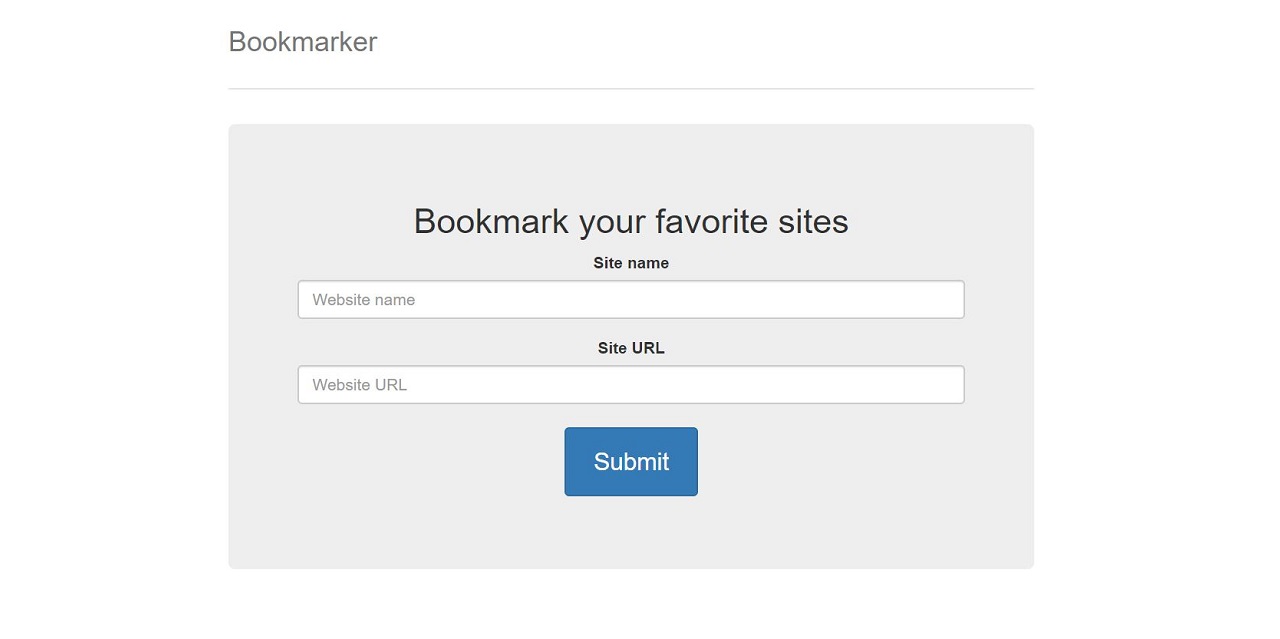Click the Website URL placeholder text
1280x639 pixels.
359,384
